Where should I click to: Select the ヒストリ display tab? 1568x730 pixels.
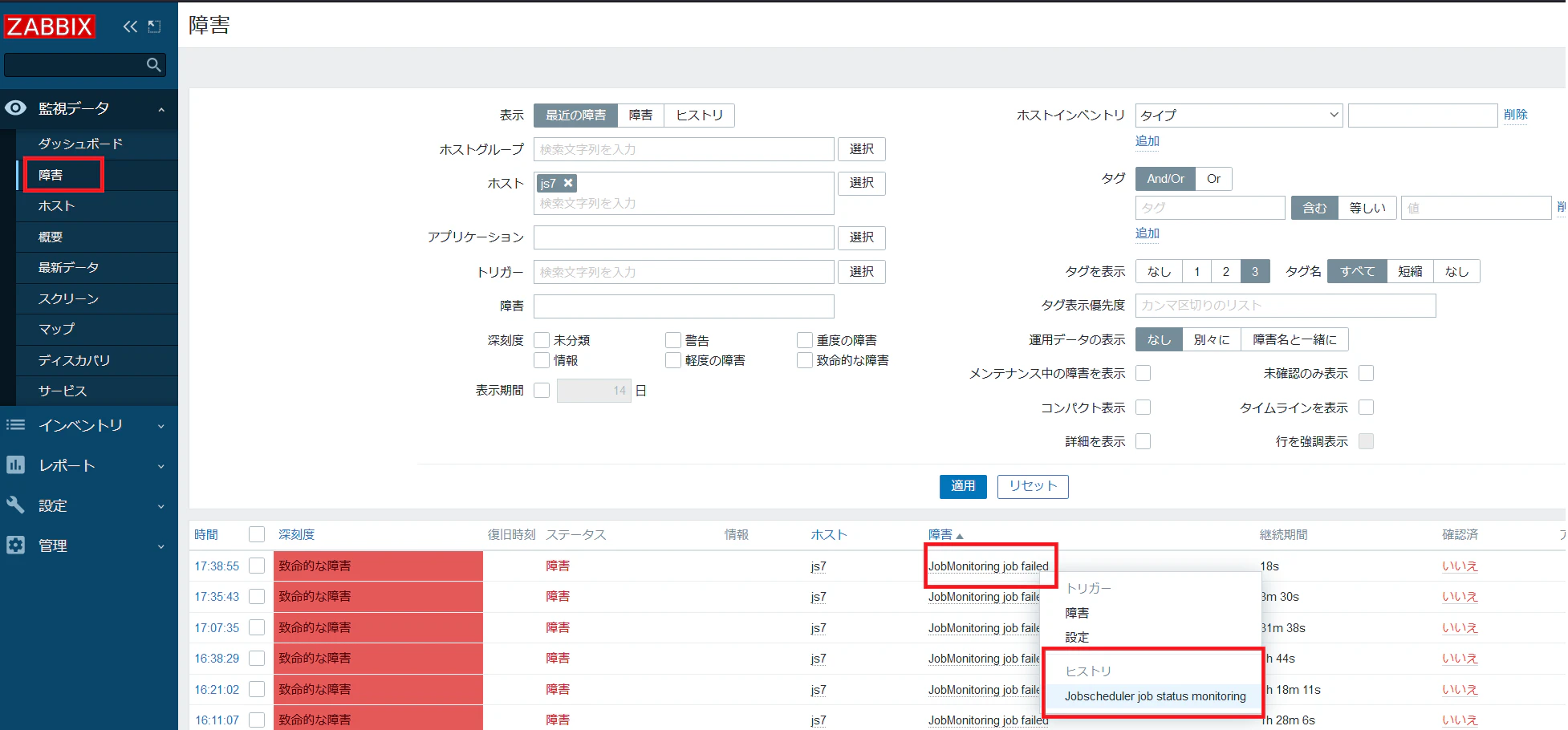(x=699, y=115)
